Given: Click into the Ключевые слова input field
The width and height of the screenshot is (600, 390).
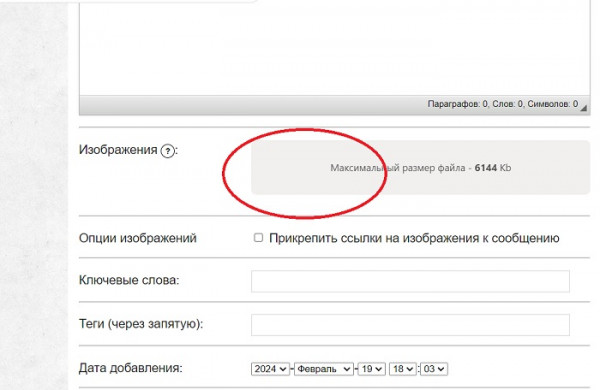Looking at the screenshot, I should 410,281.
